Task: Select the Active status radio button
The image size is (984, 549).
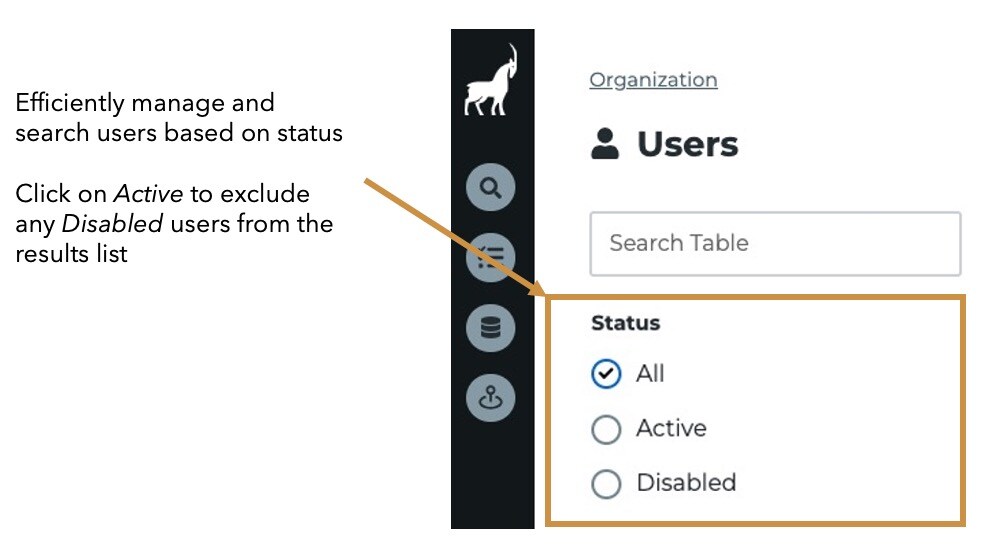Action: tap(606, 429)
